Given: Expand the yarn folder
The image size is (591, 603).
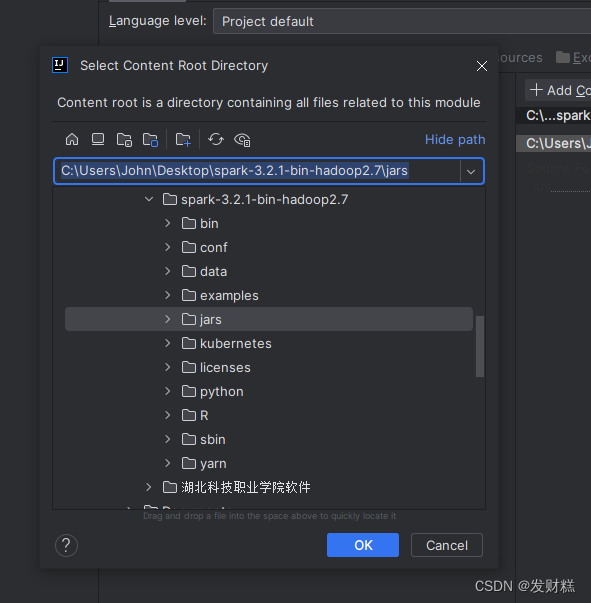Looking at the screenshot, I should tap(167, 463).
